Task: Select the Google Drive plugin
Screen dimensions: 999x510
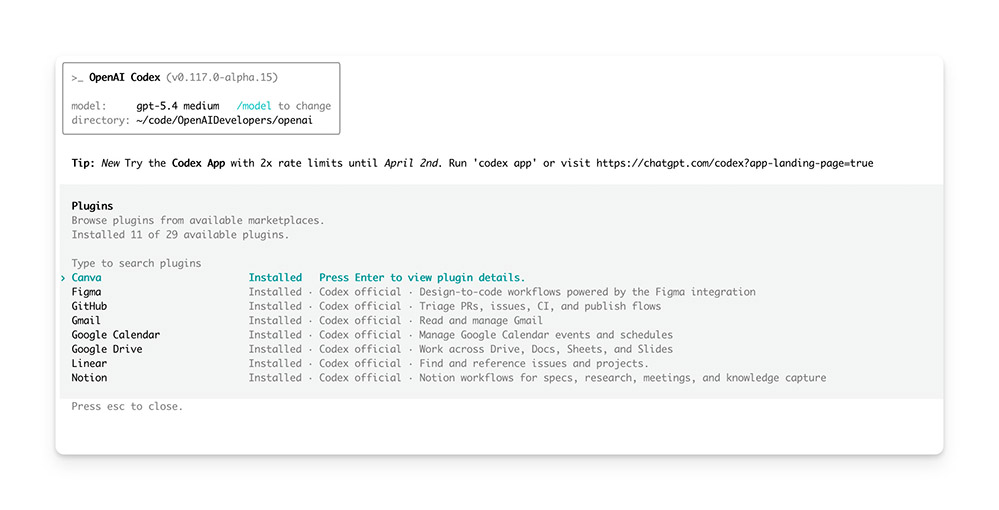Action: [106, 349]
